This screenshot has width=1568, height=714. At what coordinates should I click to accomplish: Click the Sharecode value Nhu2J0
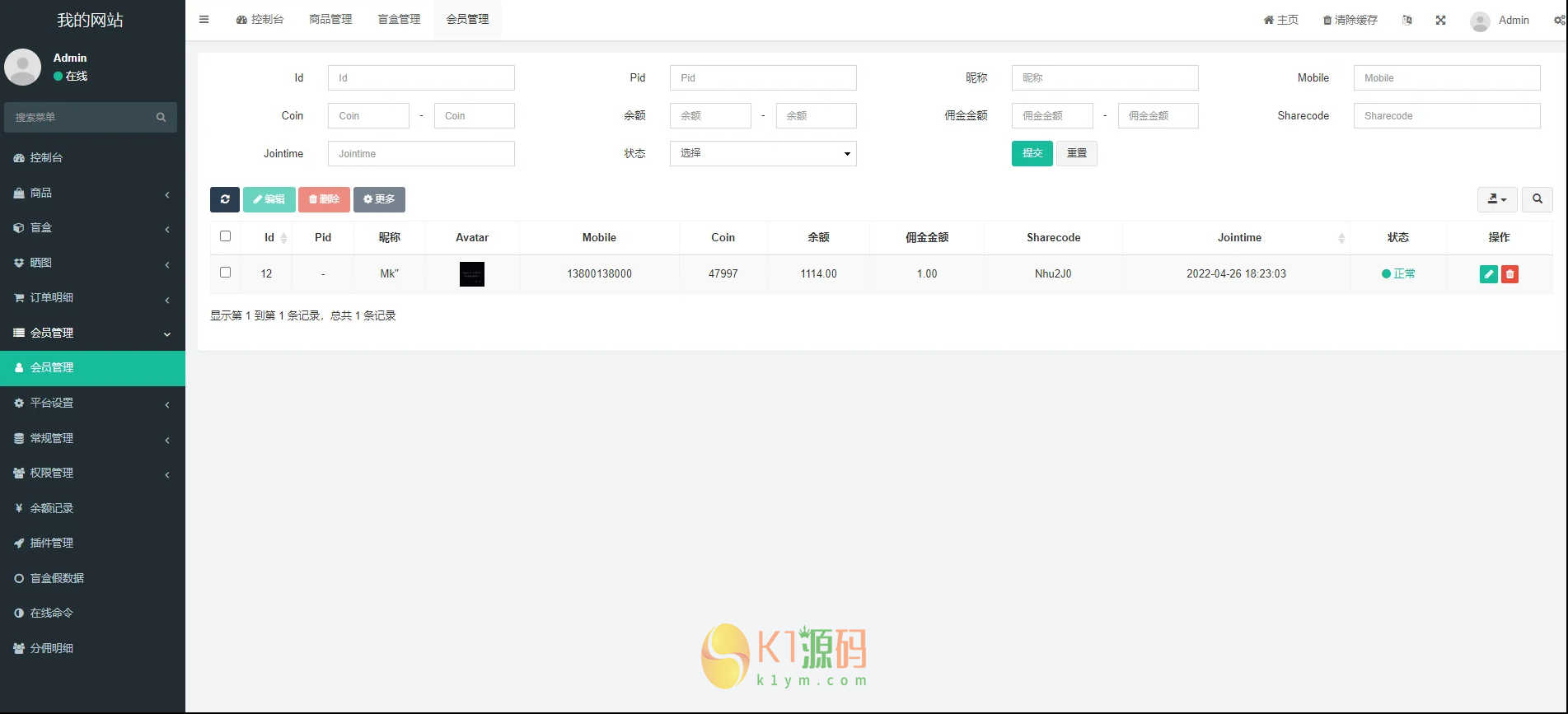1053,274
